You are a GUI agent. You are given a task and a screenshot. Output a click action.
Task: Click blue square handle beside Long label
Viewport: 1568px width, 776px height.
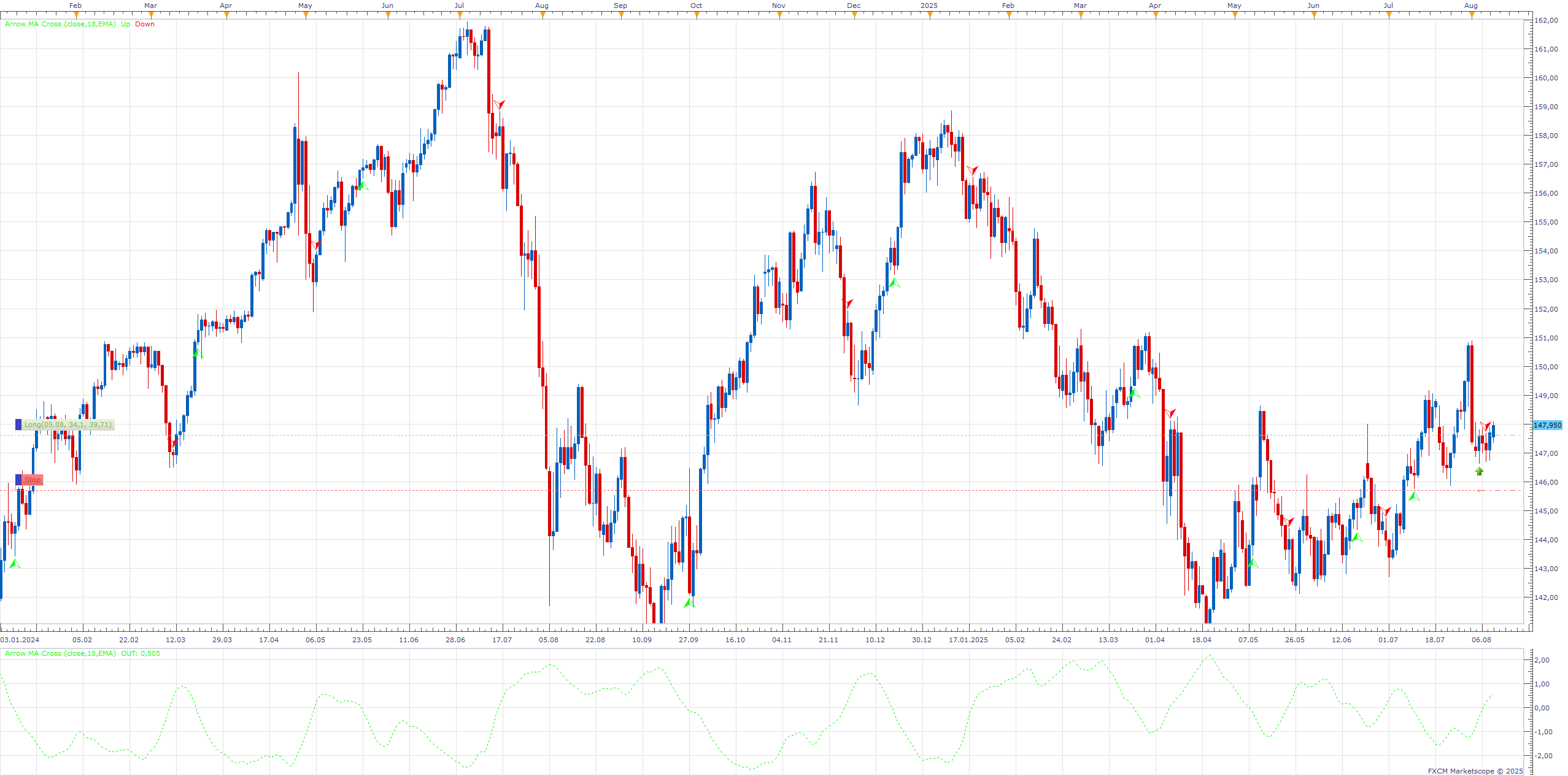(18, 424)
